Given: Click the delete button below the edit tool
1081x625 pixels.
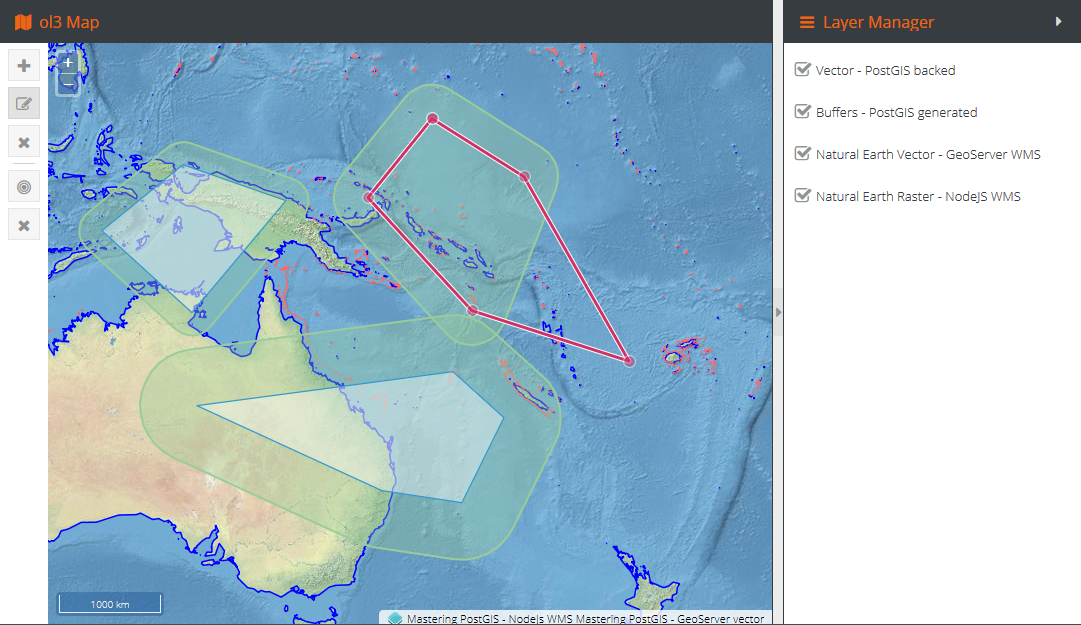Looking at the screenshot, I should coord(24,142).
